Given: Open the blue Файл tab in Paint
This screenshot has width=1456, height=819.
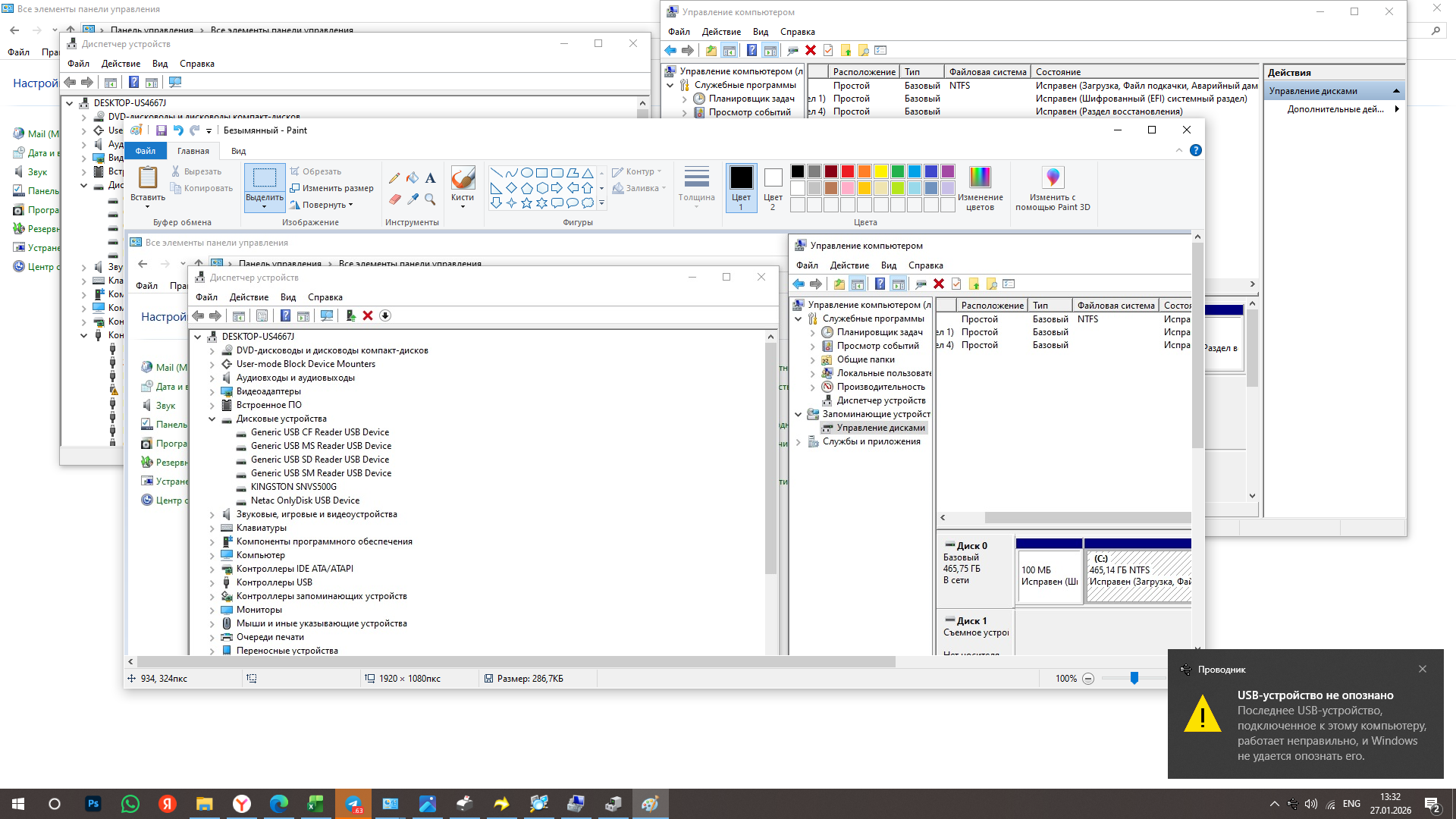Looking at the screenshot, I should click(x=146, y=151).
